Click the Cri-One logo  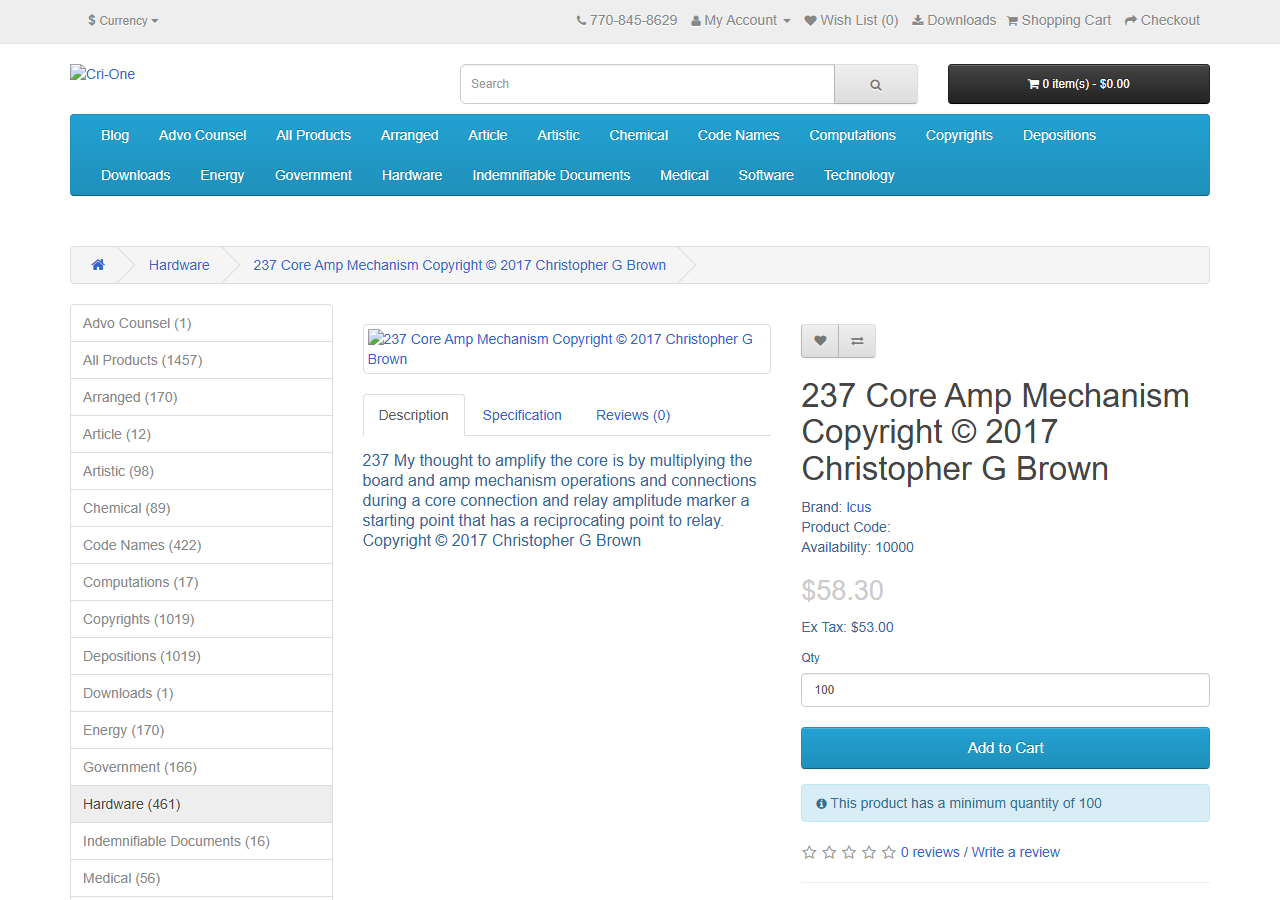coord(103,74)
